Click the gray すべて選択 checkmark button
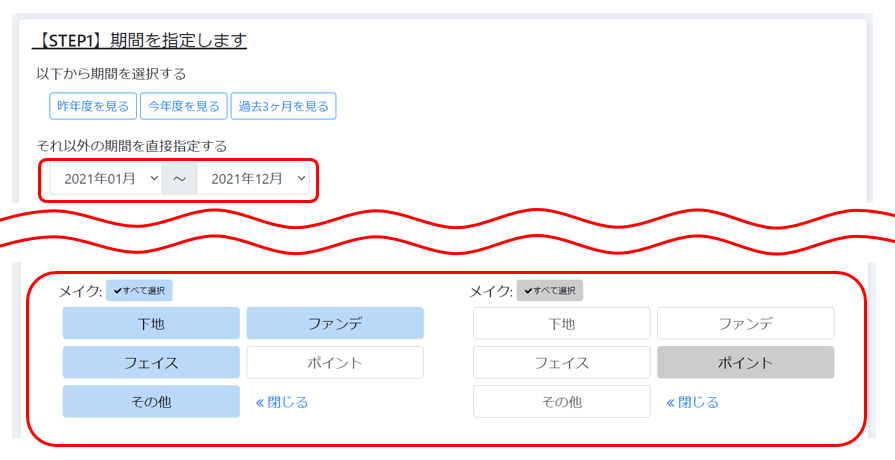Screen dimensions: 895x460 coord(550,290)
